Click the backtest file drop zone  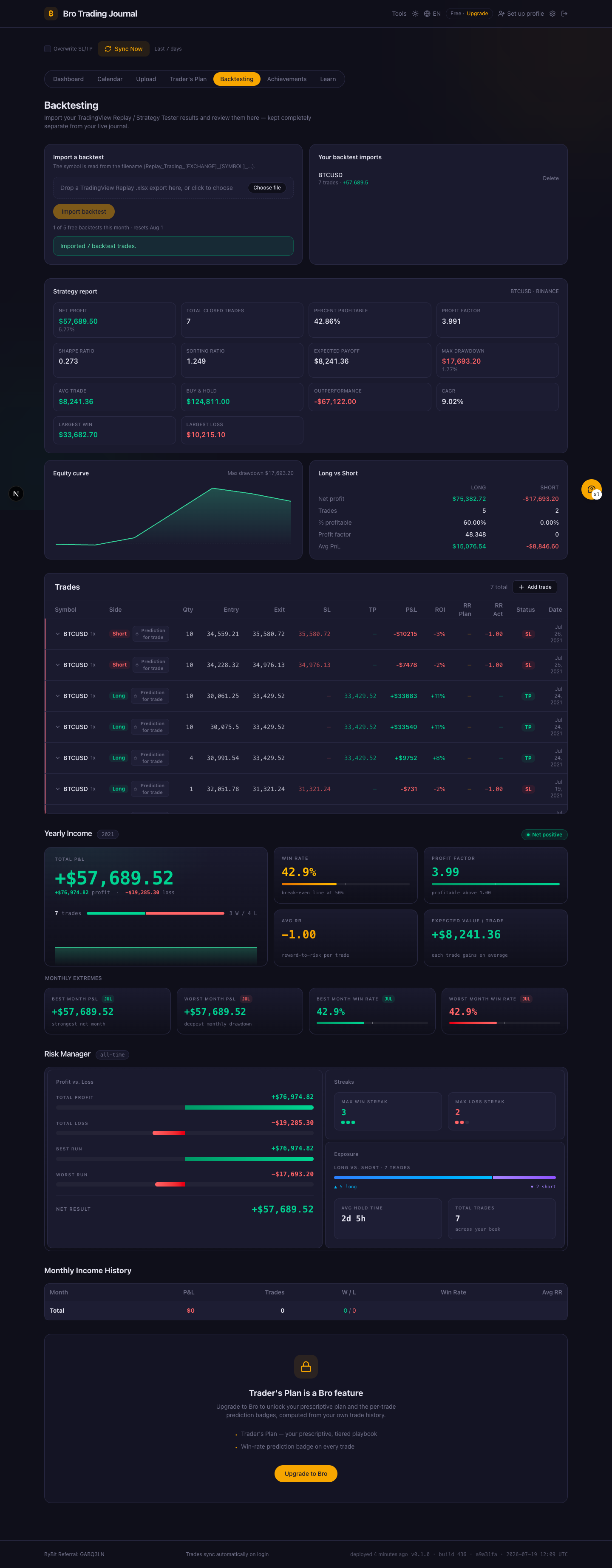coord(173,187)
